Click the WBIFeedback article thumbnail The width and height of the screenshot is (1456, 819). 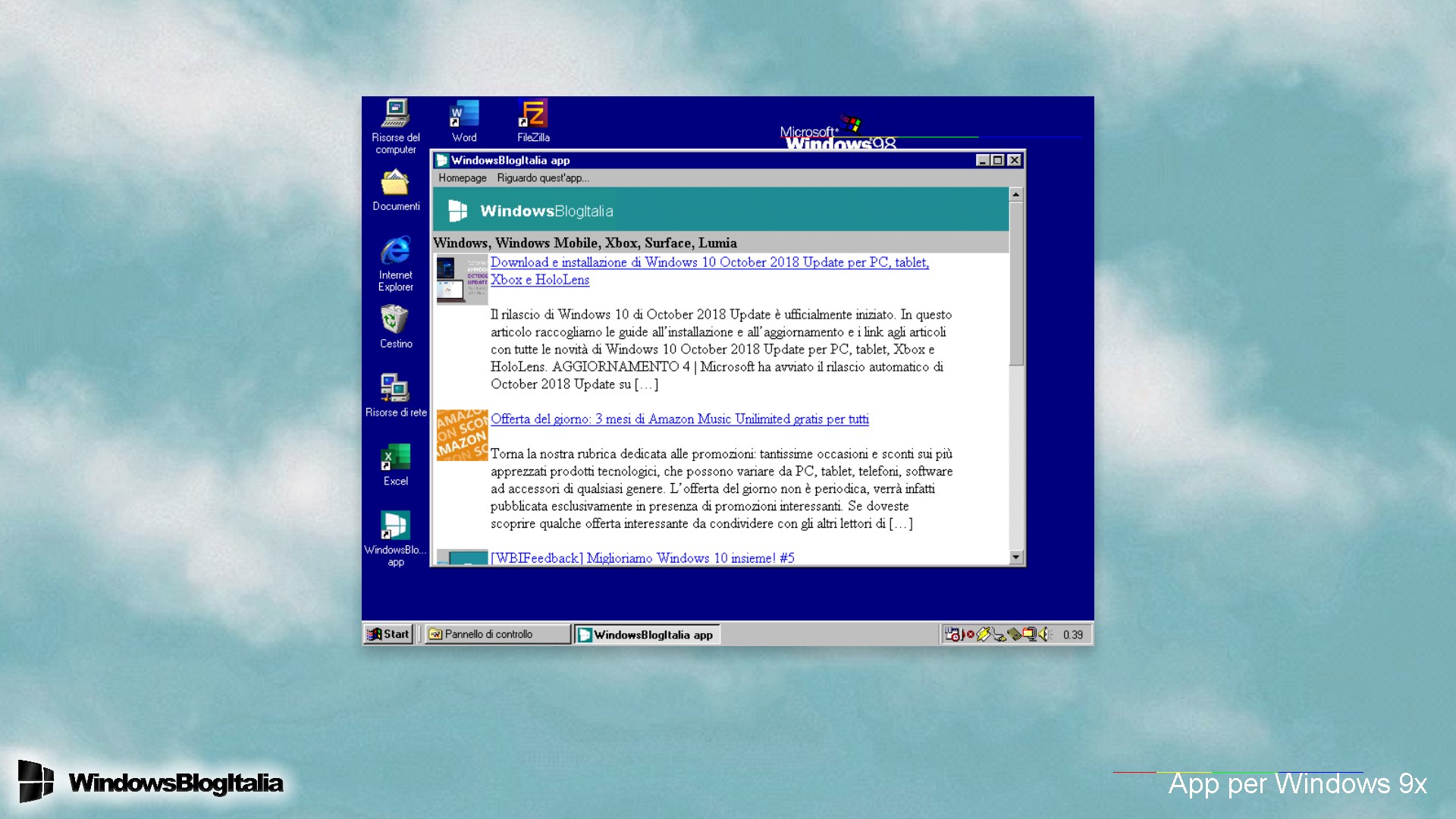pos(462,557)
